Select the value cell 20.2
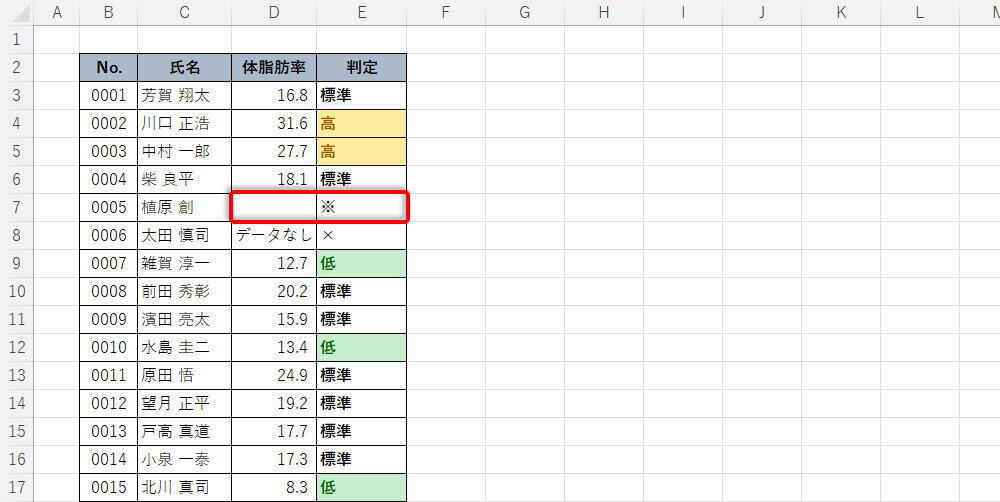 coord(274,292)
